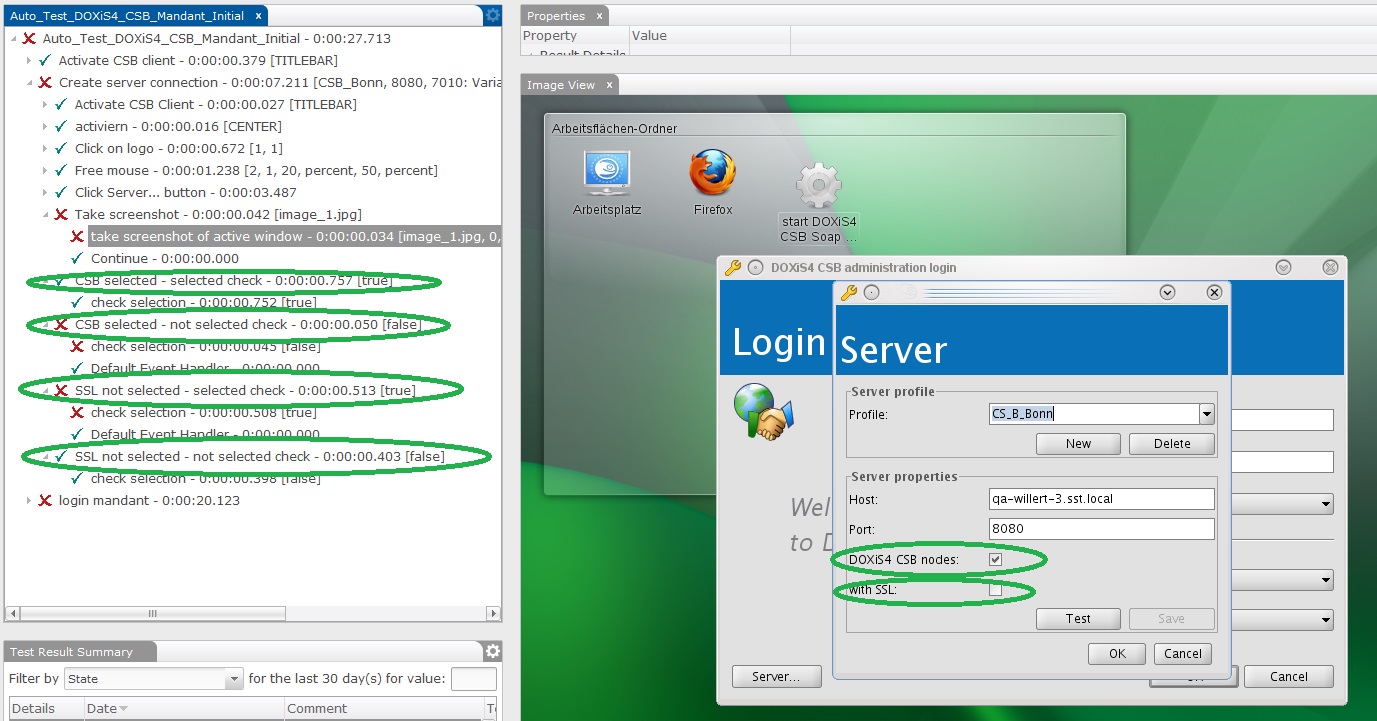Click the round pin icon in the Server title bar
Image resolution: width=1377 pixels, height=721 pixels.
871,292
